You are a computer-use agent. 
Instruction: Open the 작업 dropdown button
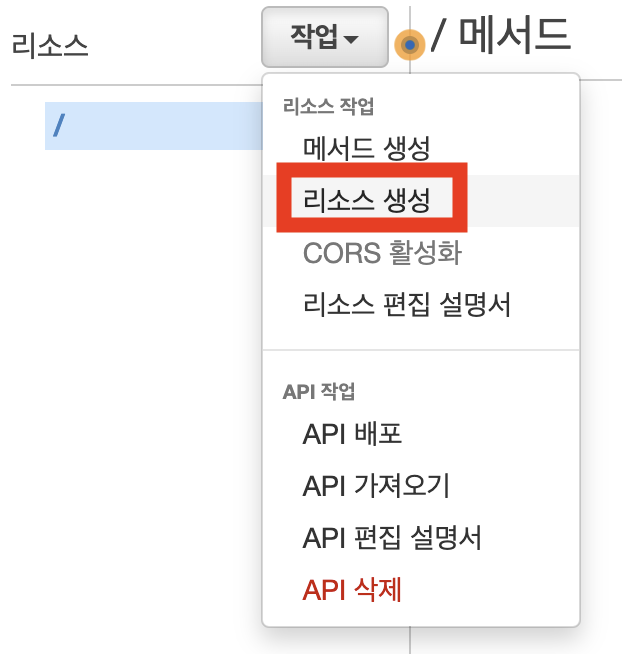click(x=325, y=37)
